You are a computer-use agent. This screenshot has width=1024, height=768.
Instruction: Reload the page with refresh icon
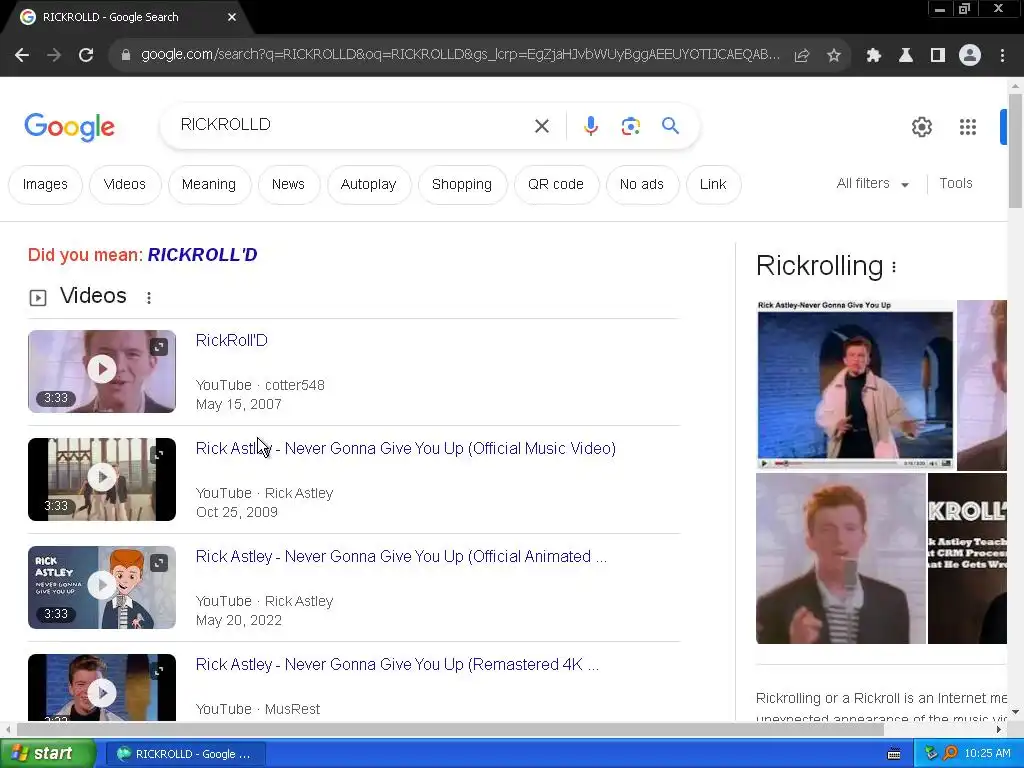[x=86, y=56]
